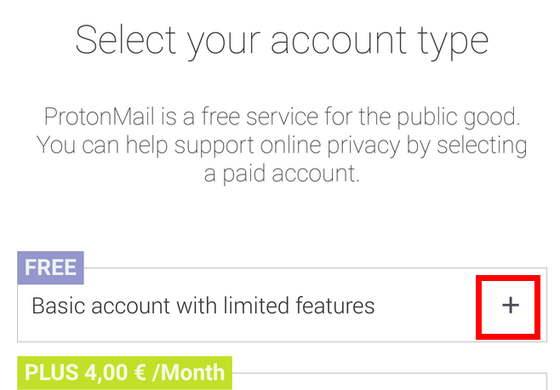Click the '4,00 €' price in PLUS badge

[115, 372]
